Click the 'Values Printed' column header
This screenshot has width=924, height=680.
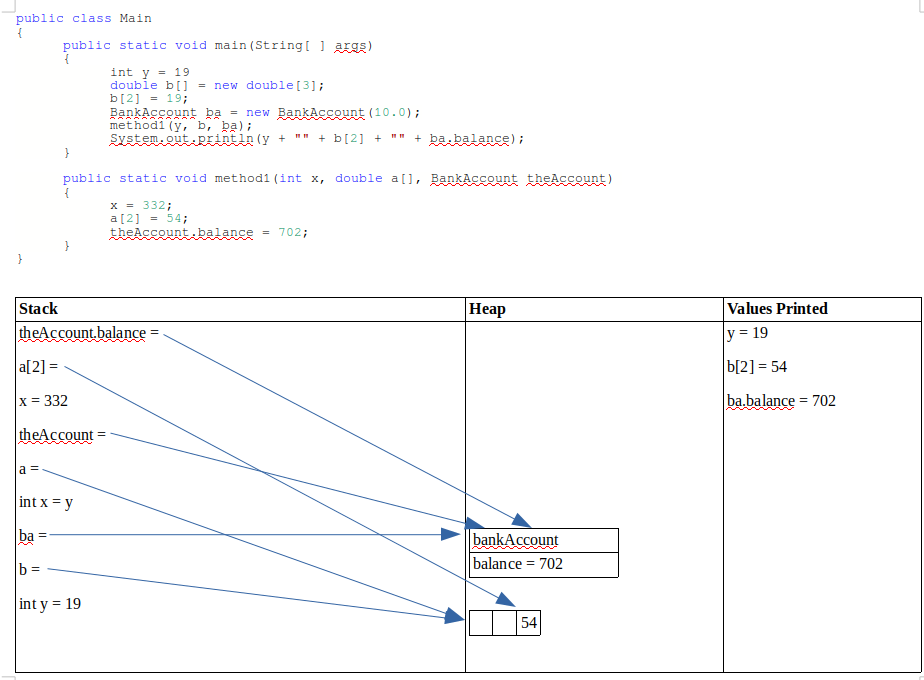(x=777, y=309)
